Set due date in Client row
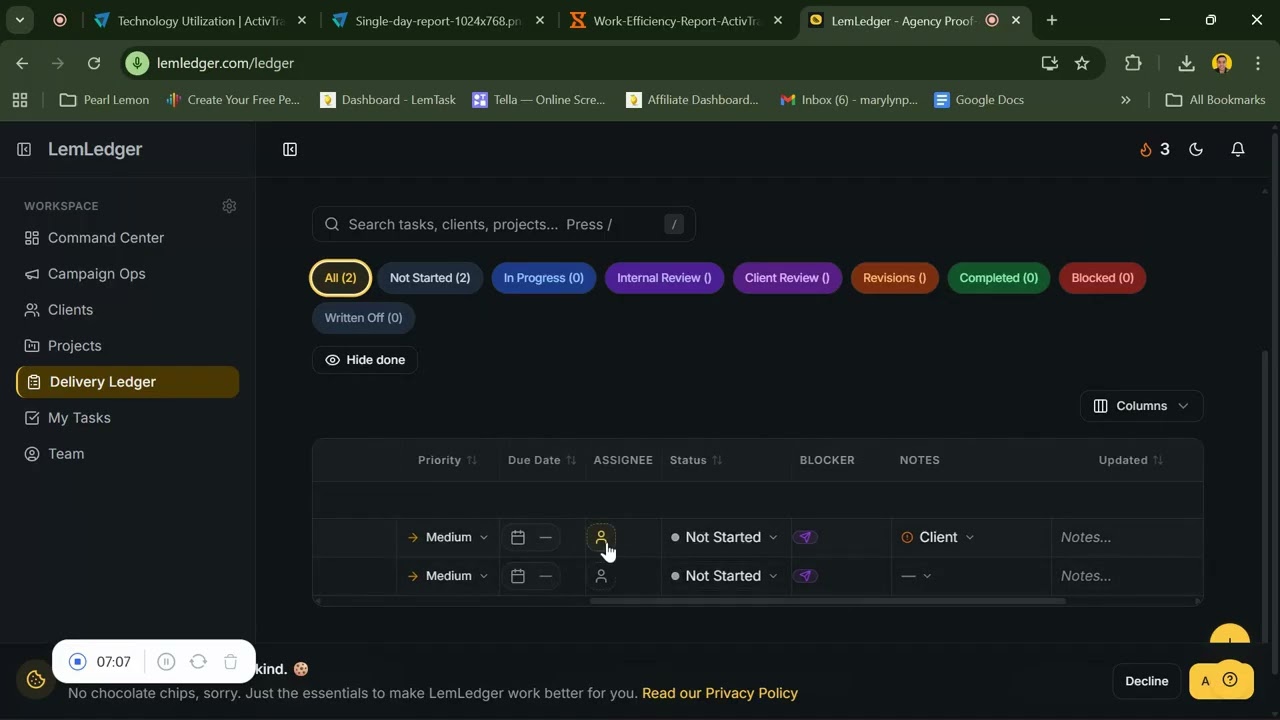Viewport: 1280px width, 720px height. 531,537
